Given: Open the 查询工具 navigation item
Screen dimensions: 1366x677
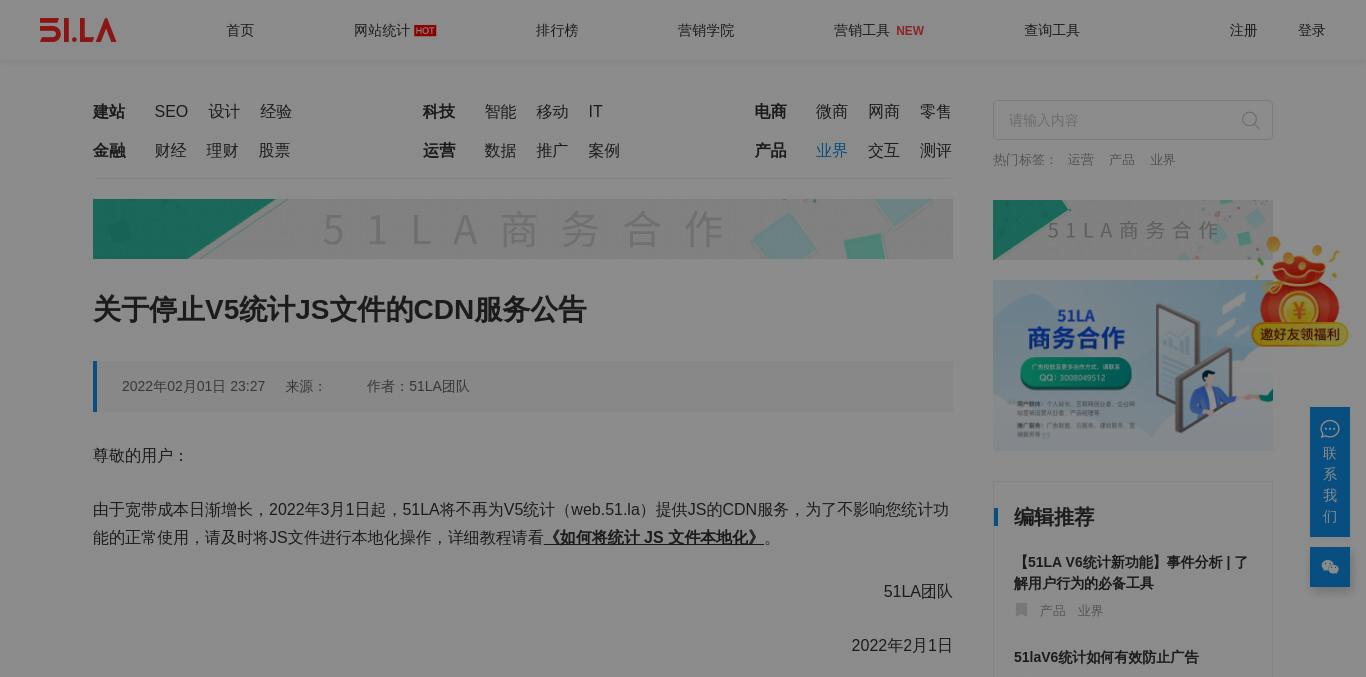Looking at the screenshot, I should [1052, 30].
